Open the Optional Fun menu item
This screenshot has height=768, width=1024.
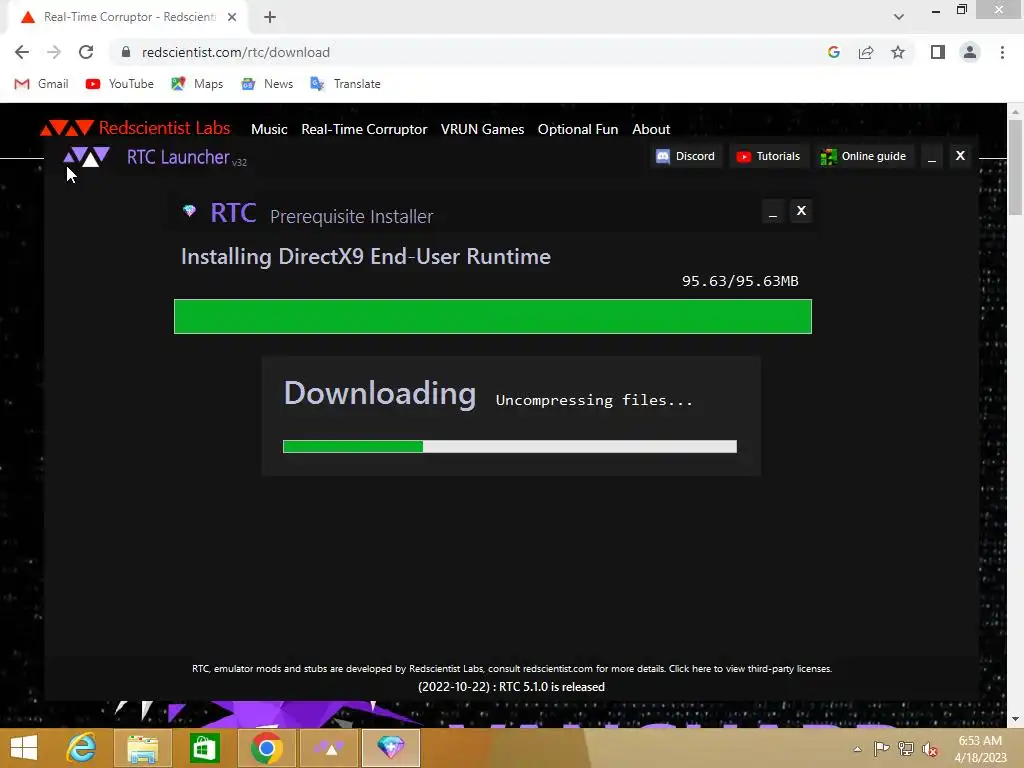(x=577, y=129)
